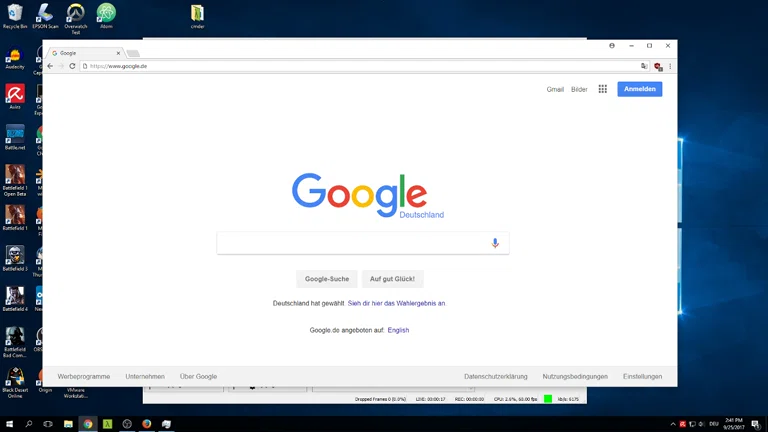768x432 pixels.
Task: Switch to the OBS icon on the taskbar
Action: click(x=127, y=424)
